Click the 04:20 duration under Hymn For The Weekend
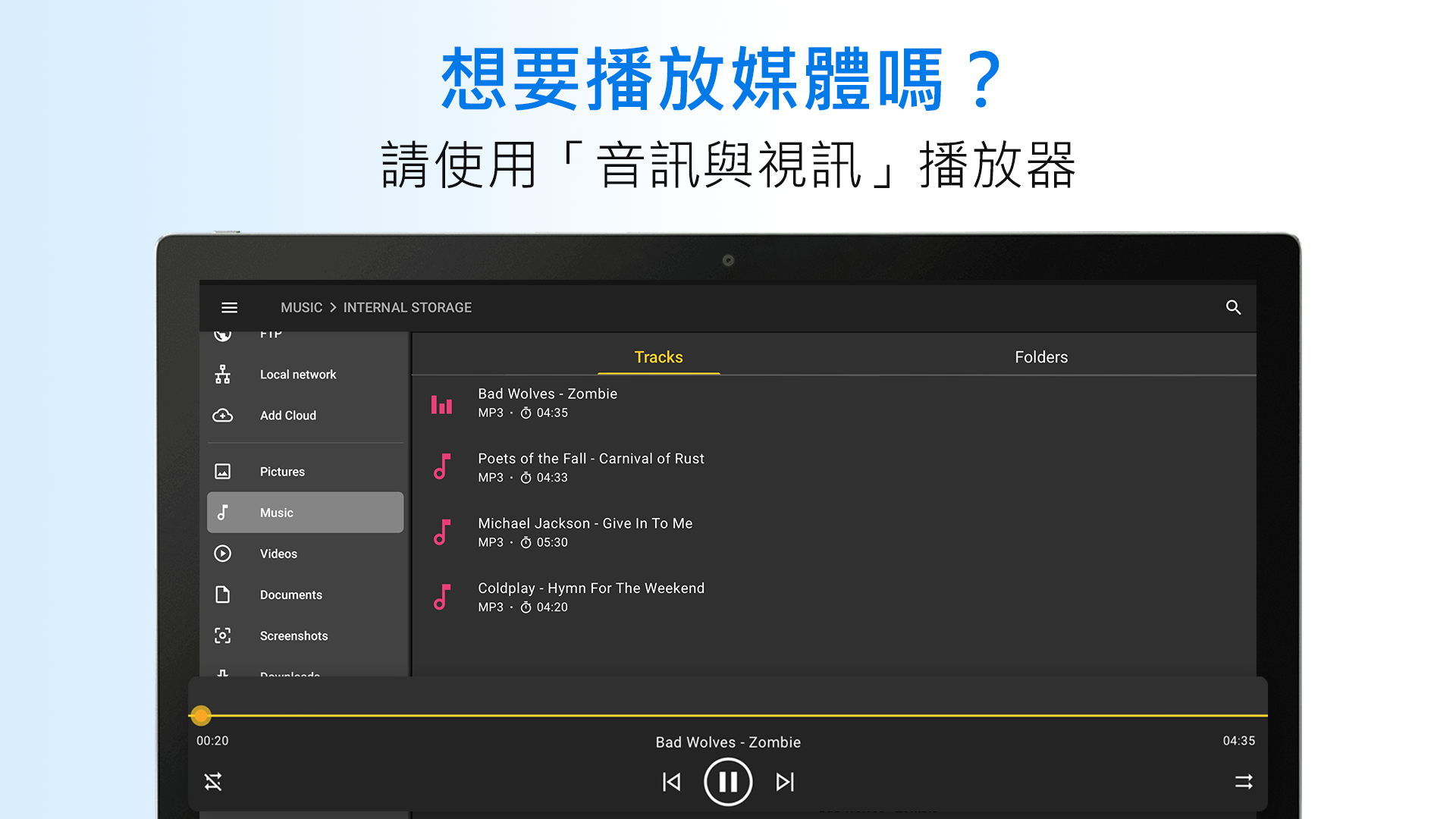 [552, 607]
